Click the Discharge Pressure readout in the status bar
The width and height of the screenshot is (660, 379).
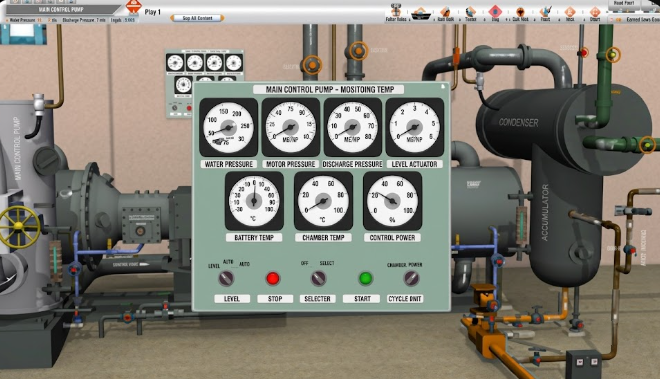(84, 20)
